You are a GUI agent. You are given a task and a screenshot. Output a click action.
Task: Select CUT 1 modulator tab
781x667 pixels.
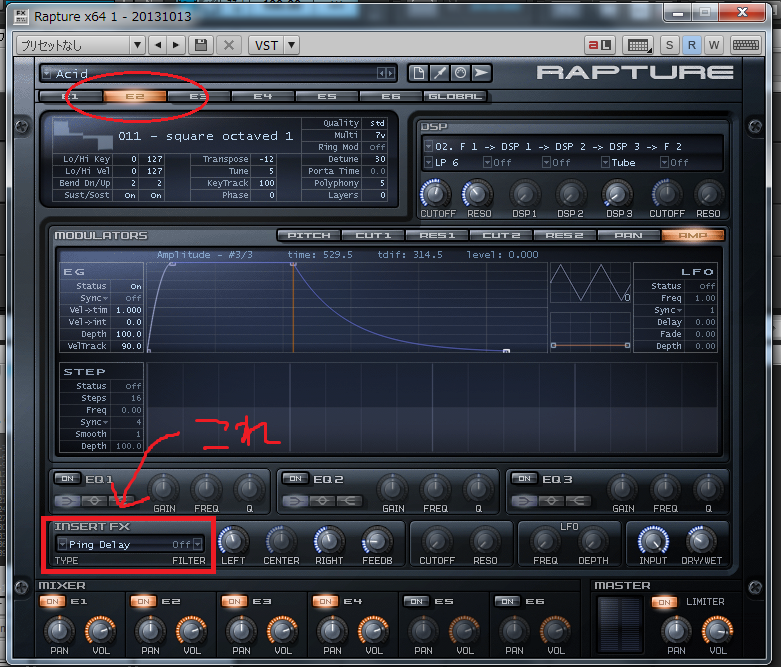click(x=373, y=235)
